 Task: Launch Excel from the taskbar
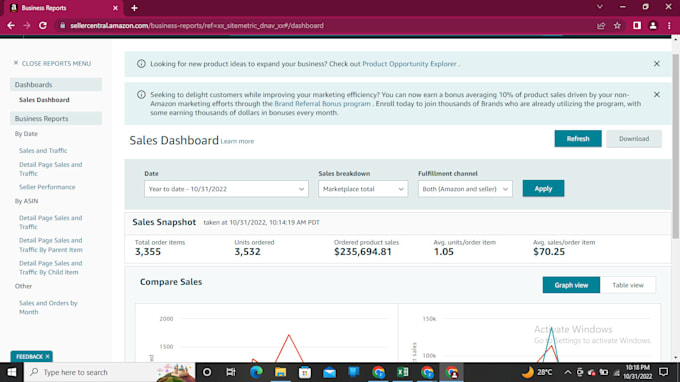click(x=403, y=372)
